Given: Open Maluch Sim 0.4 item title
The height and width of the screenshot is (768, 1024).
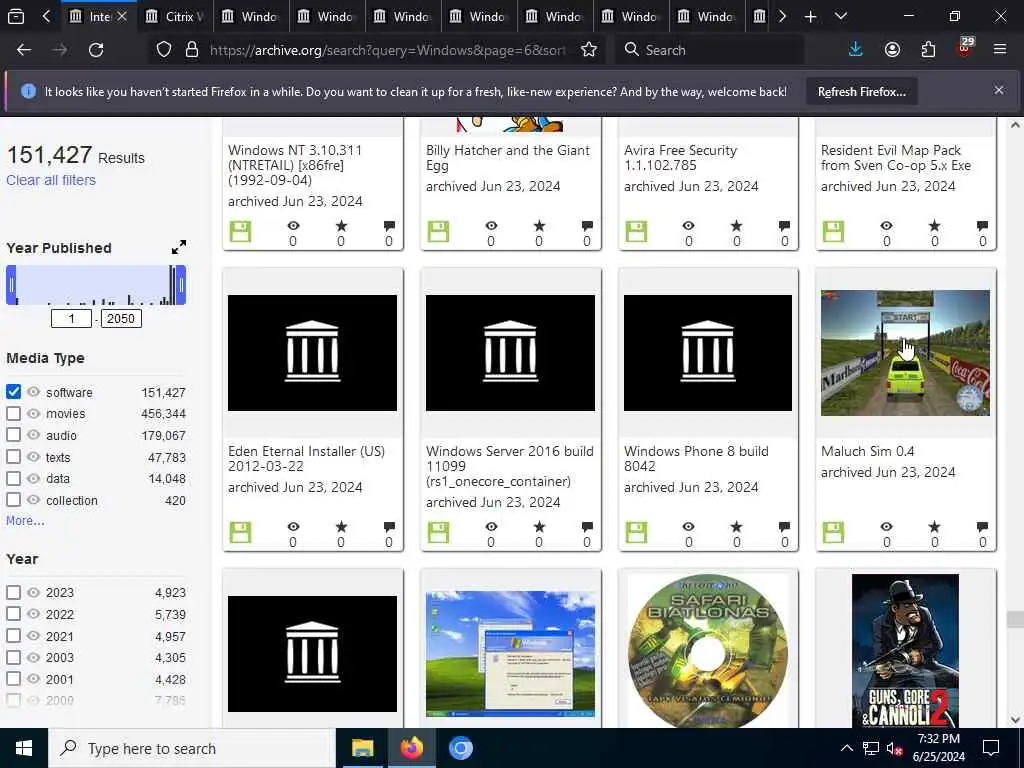Looking at the screenshot, I should point(867,451).
